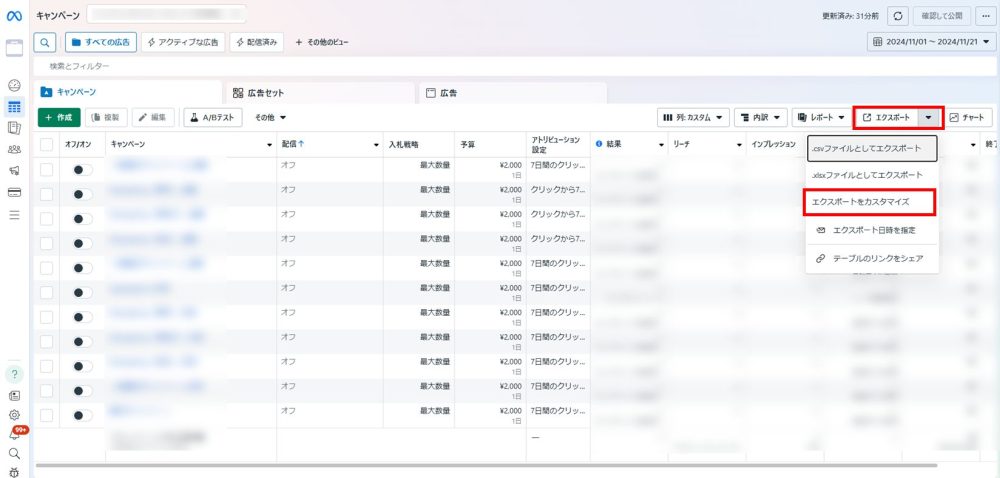Tick the select-all checkbox in header
The width and height of the screenshot is (1000, 478).
coord(47,145)
